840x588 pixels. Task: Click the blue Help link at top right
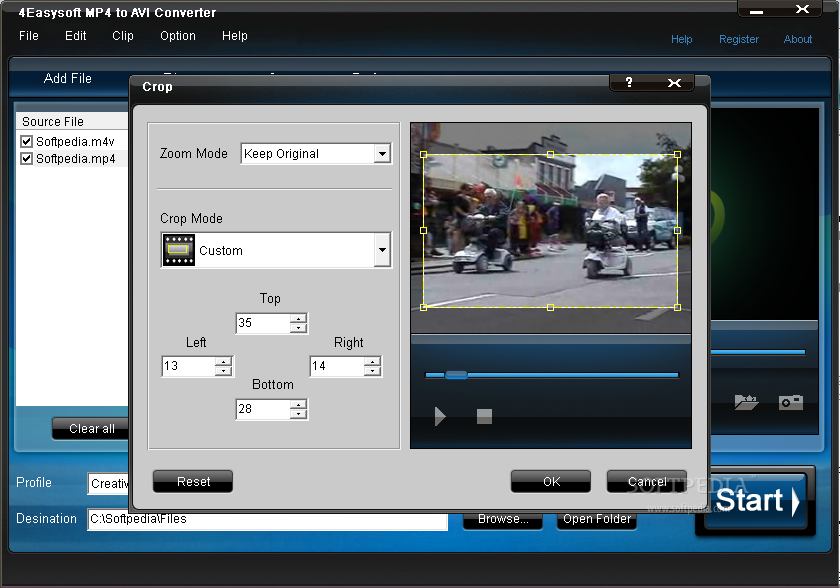point(681,39)
